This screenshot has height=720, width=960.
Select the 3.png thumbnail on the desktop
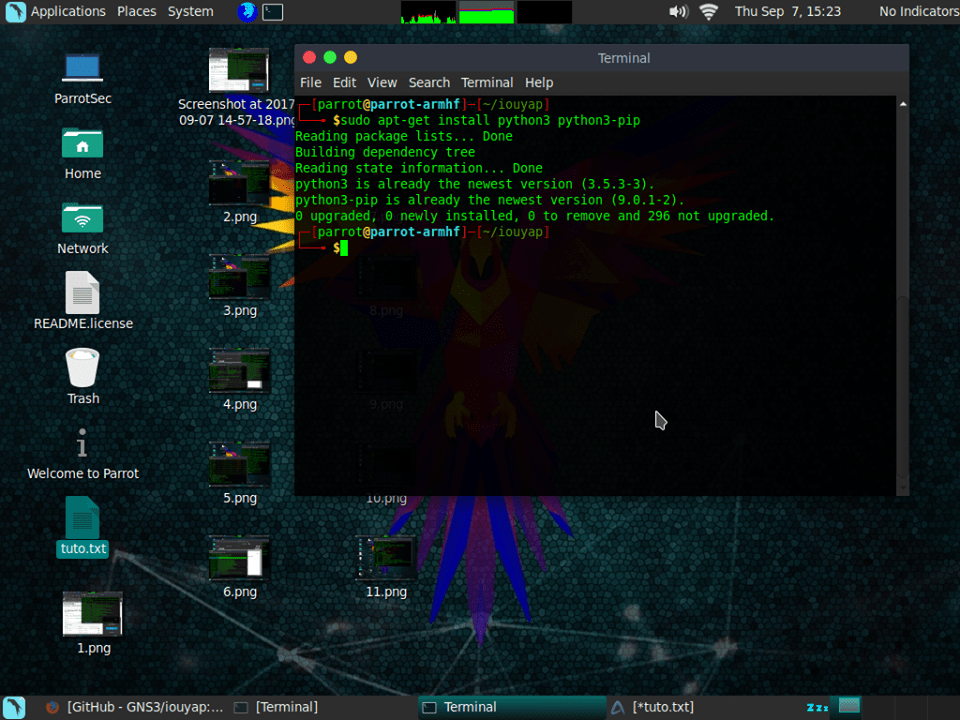239,276
